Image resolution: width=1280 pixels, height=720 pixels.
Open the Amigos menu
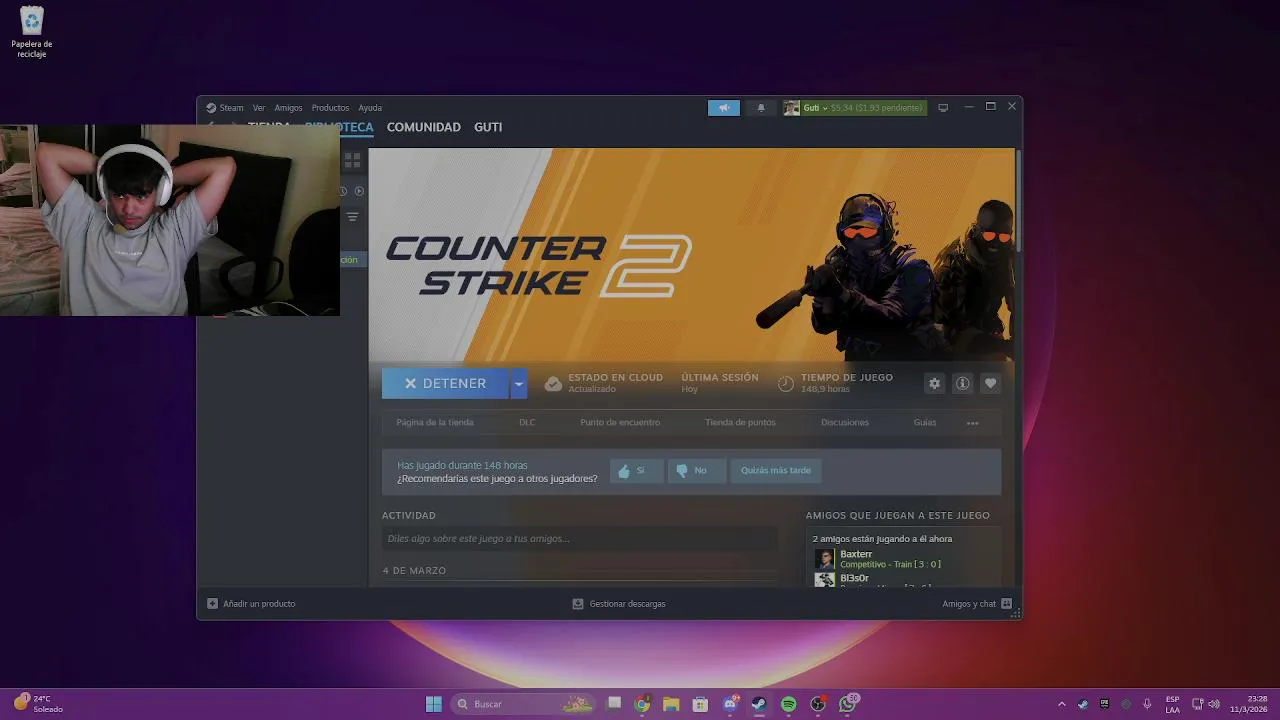(x=288, y=108)
